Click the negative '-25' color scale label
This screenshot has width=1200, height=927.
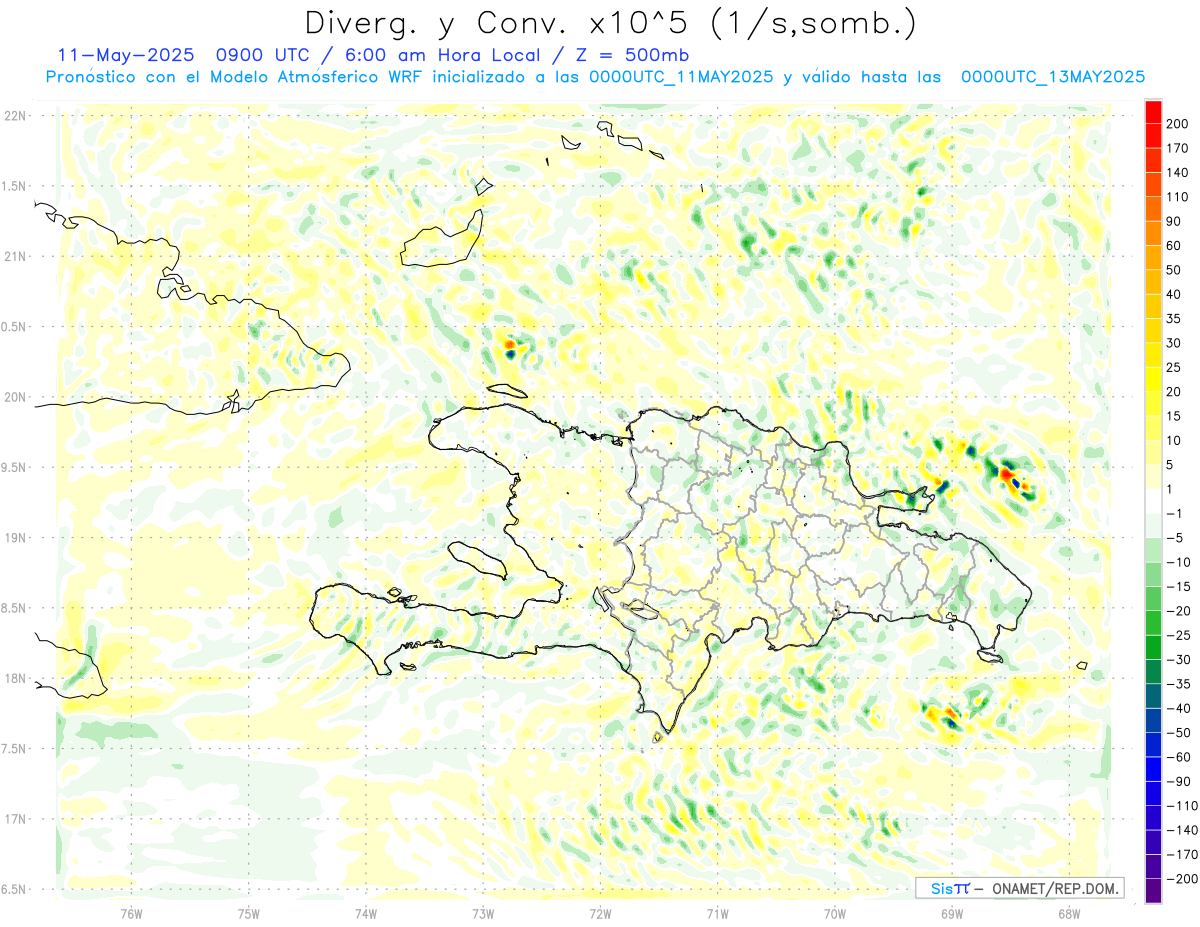click(x=1178, y=635)
